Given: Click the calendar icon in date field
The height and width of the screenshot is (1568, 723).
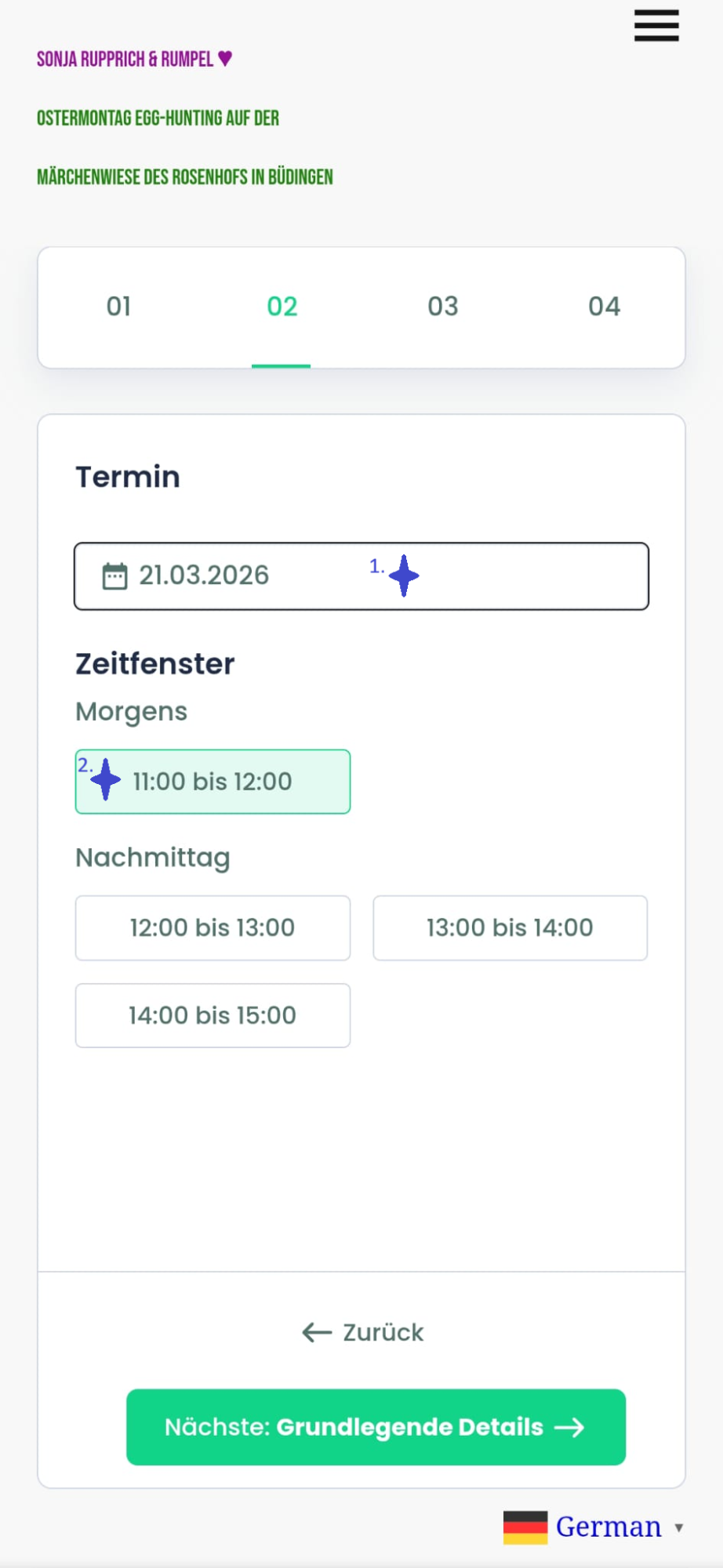Looking at the screenshot, I should click(x=114, y=576).
